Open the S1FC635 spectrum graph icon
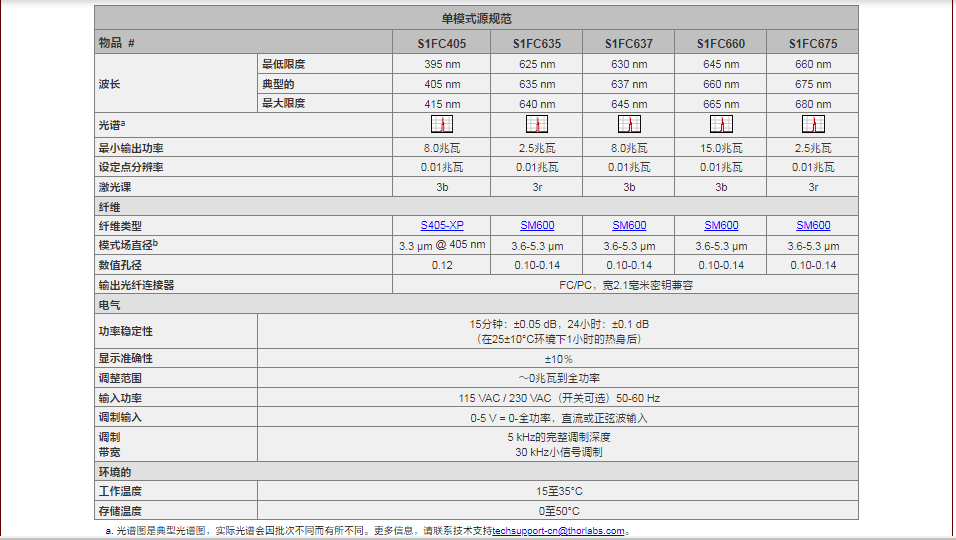Screen dimensions: 956x540 coord(537,125)
